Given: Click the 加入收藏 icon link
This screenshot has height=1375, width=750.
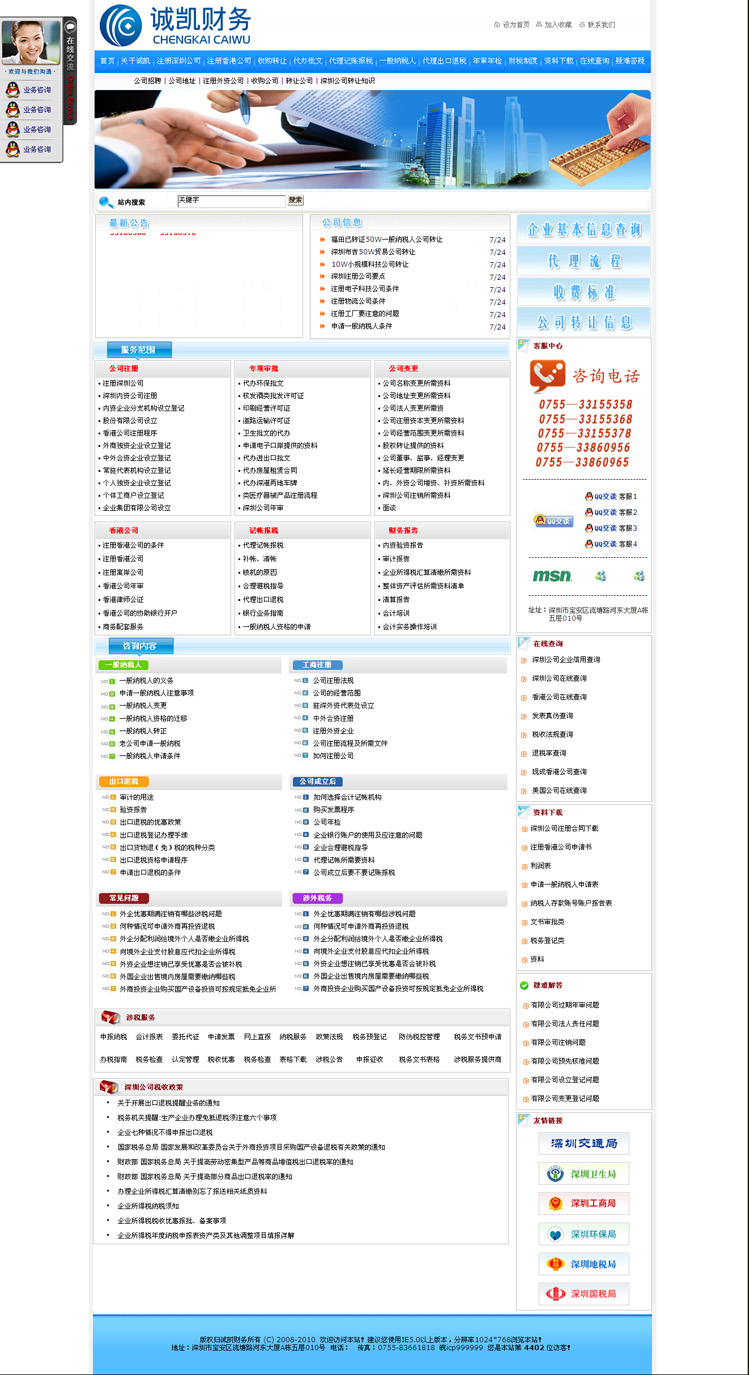Looking at the screenshot, I should click(x=555, y=24).
